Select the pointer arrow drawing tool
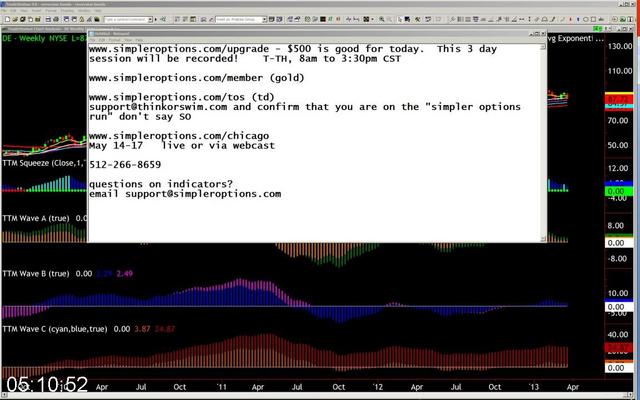This screenshot has width=640, height=400. click(x=400, y=19)
